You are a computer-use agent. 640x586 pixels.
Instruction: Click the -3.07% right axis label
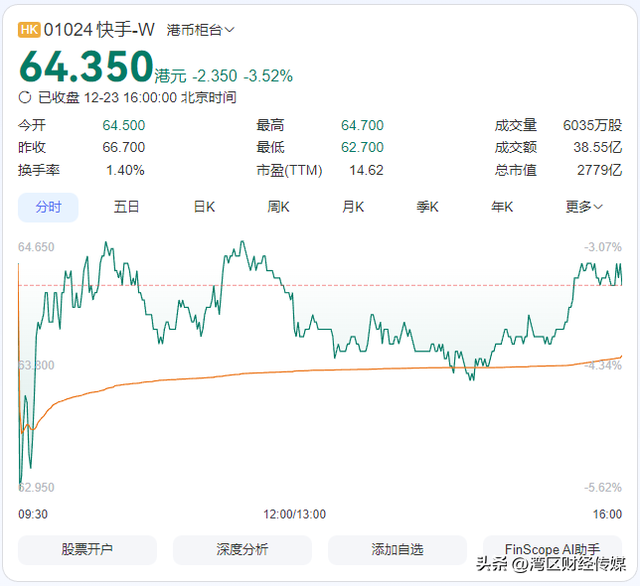point(603,247)
